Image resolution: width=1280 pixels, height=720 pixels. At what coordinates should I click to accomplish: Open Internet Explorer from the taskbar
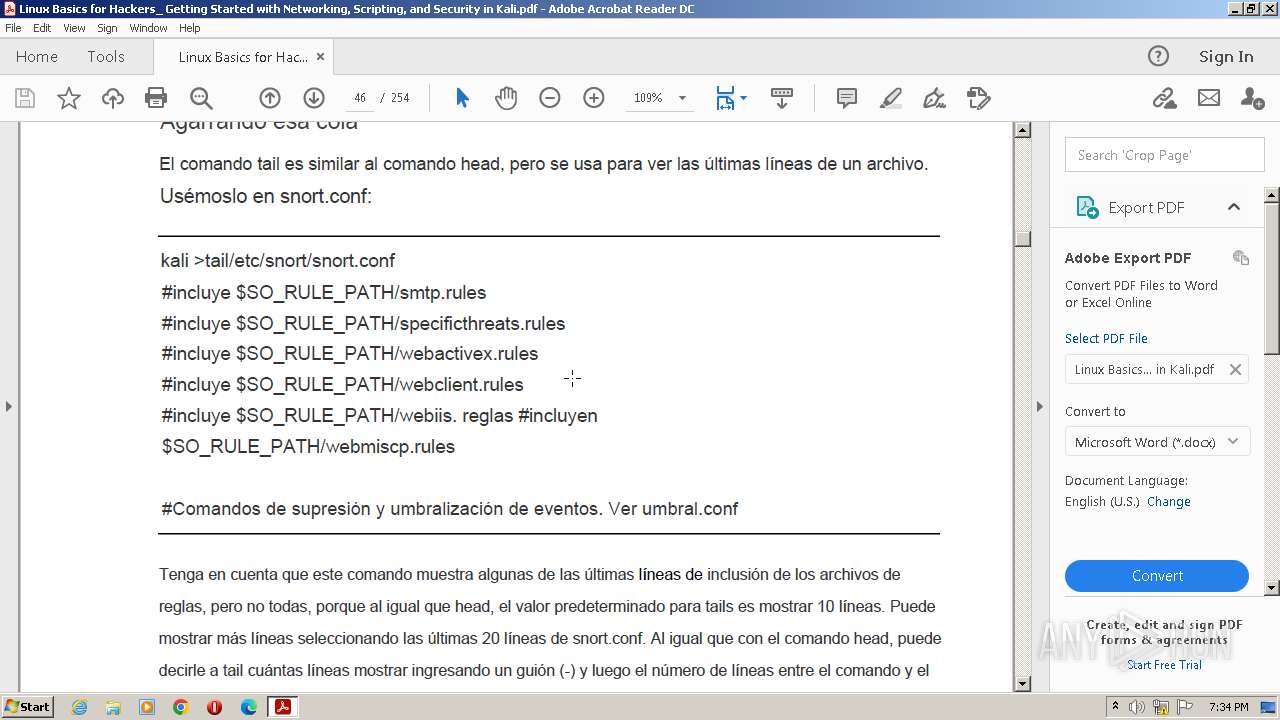pos(79,707)
